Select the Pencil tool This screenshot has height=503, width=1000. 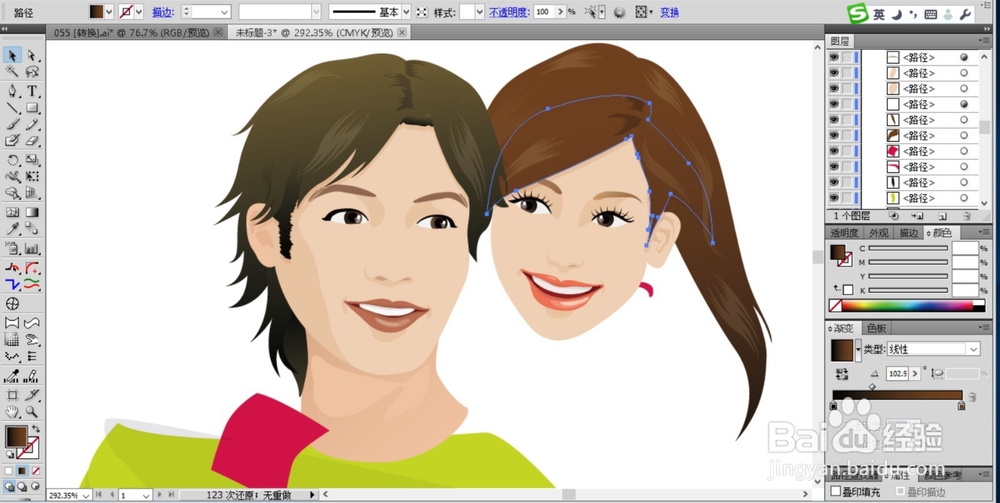pyautogui.click(x=32, y=124)
